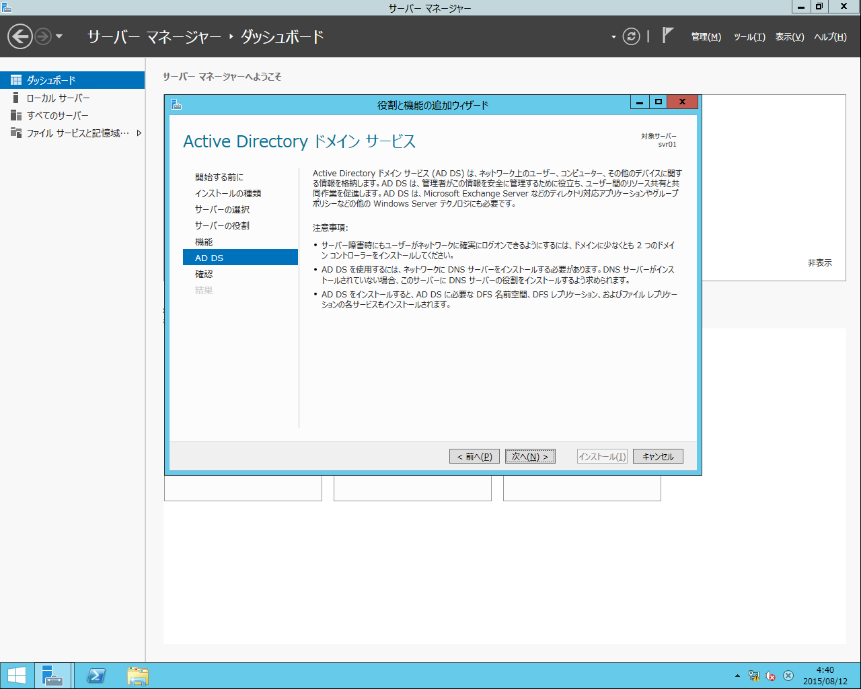Click the Server Manager taskbar icon
This screenshot has height=689, width=861.
tap(53, 676)
